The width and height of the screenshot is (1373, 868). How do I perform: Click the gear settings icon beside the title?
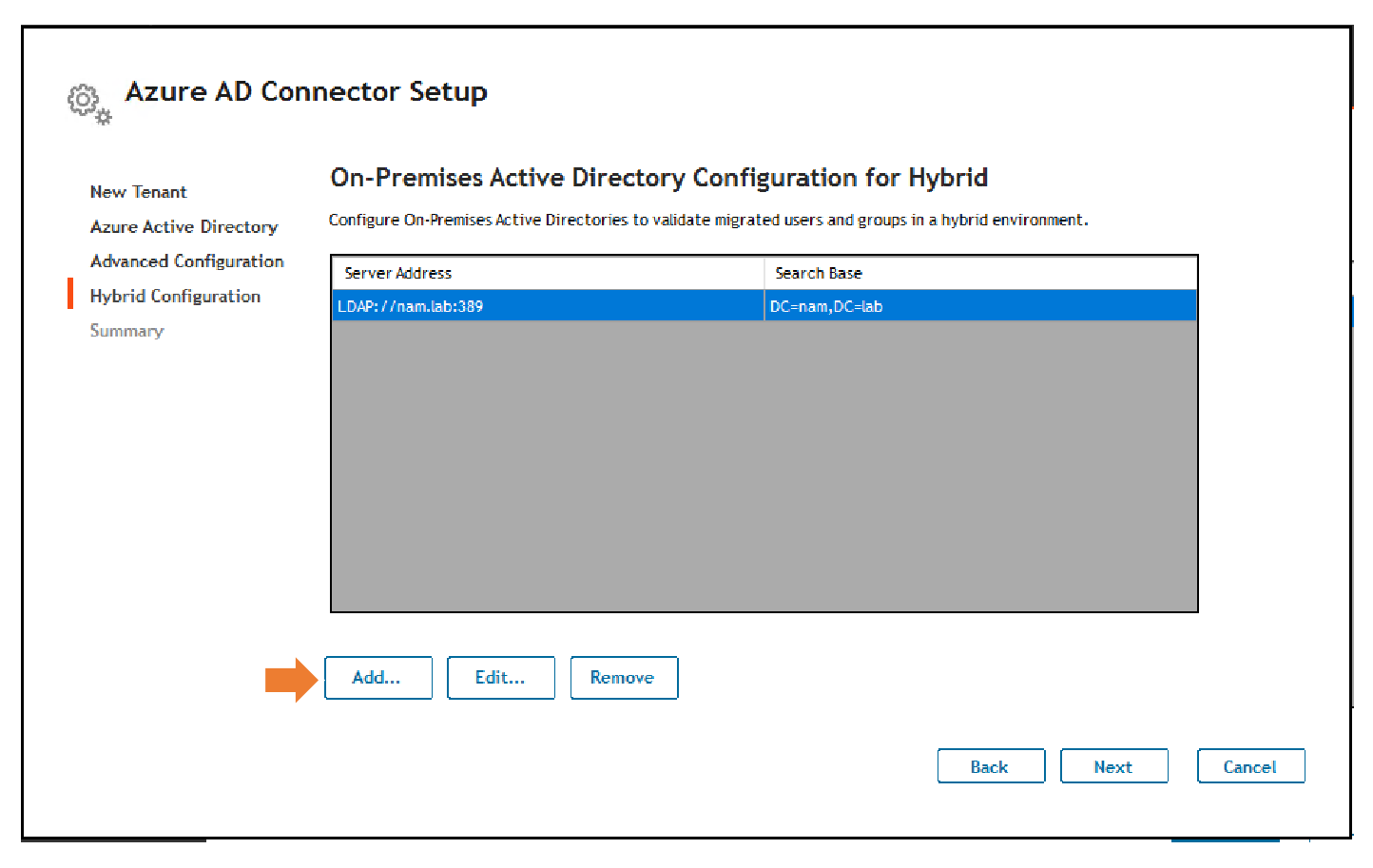89,104
